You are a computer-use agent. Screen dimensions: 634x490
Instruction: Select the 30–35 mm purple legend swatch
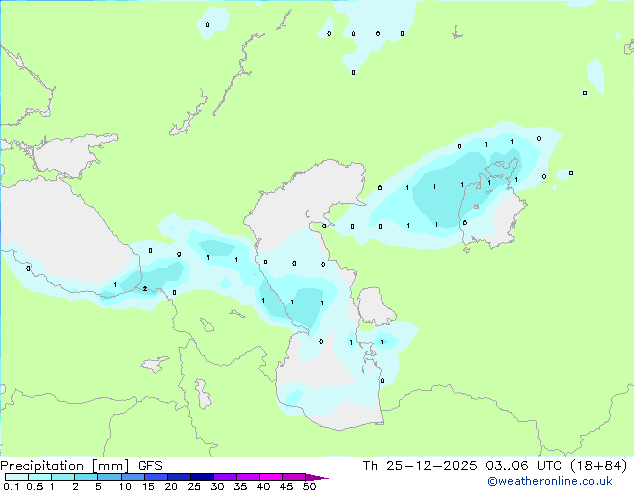click(x=224, y=477)
